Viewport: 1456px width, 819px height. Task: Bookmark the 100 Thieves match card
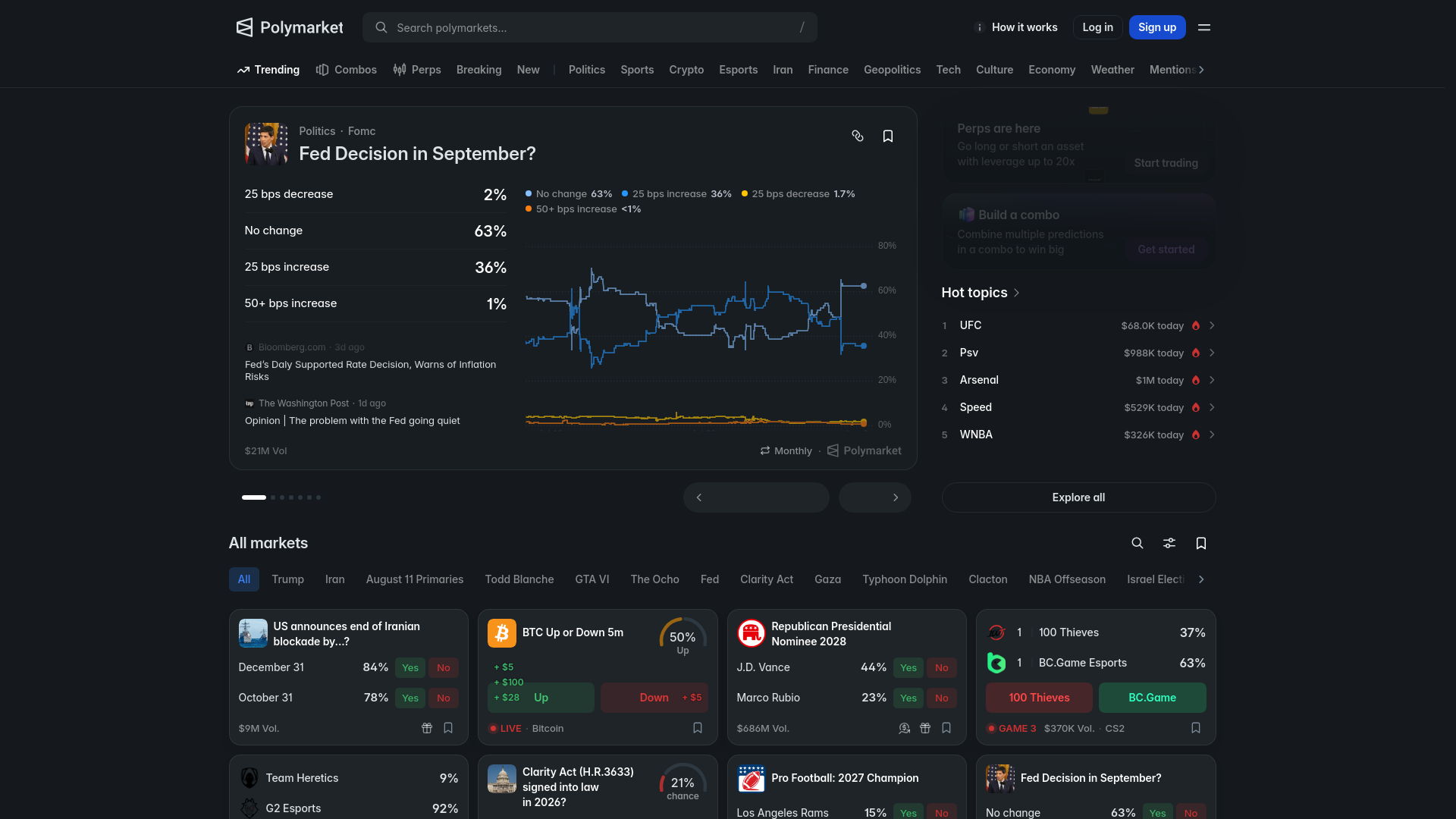[x=1196, y=728]
